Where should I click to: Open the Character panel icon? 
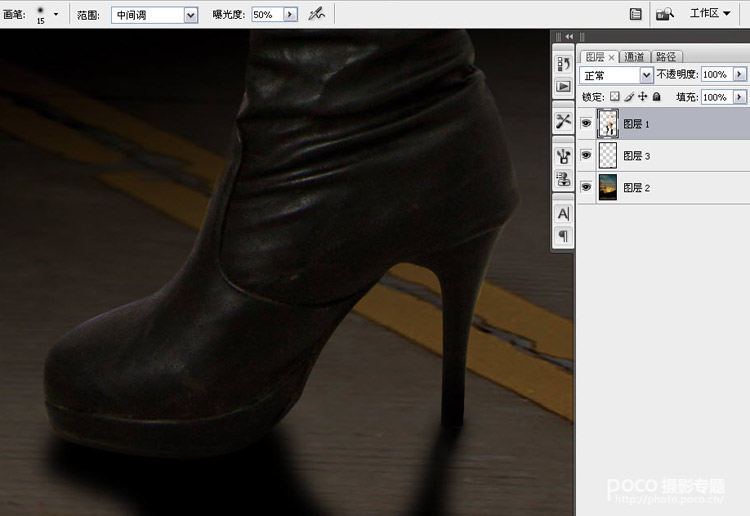point(563,213)
